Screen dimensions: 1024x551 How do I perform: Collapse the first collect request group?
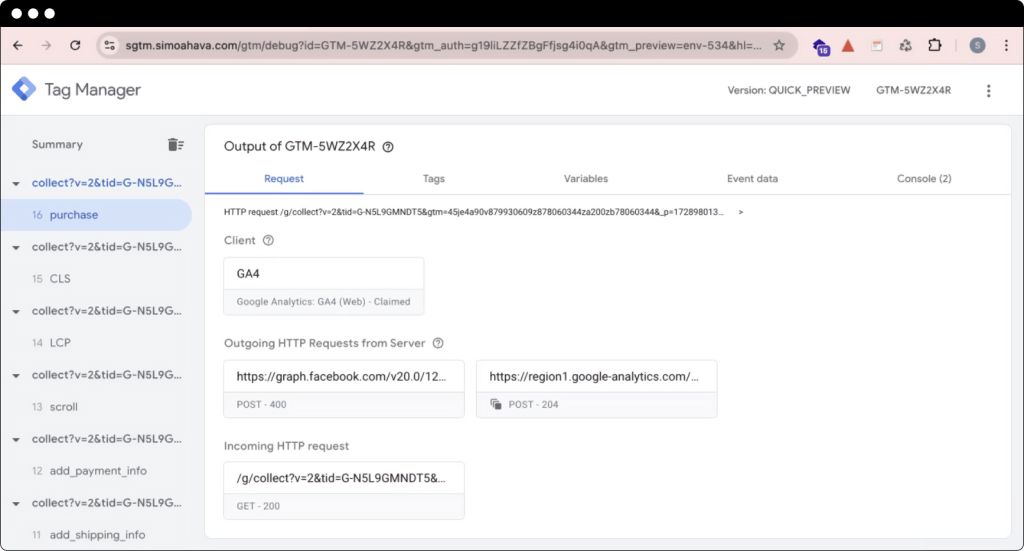point(16,183)
